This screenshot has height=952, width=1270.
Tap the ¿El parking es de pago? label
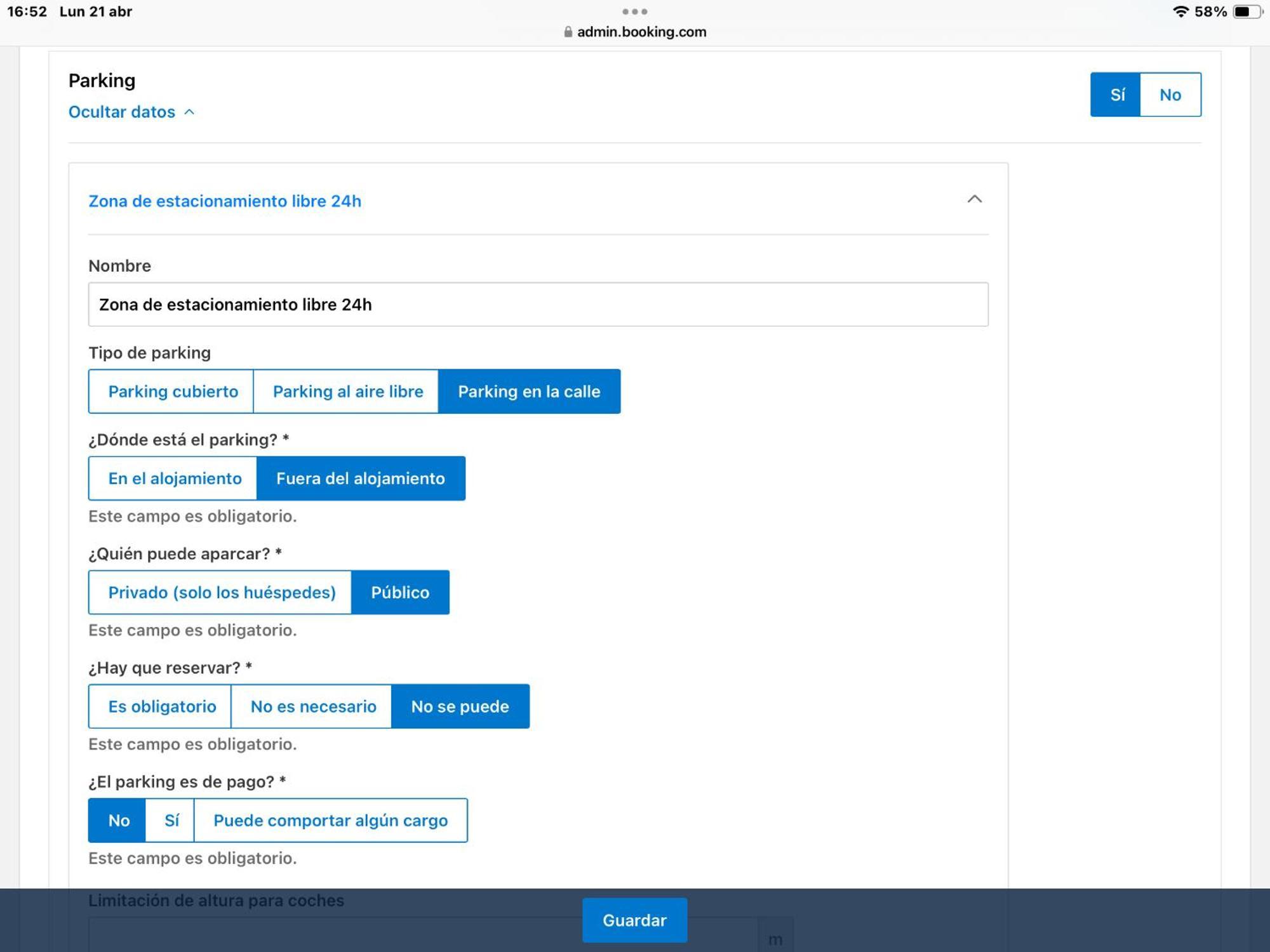[x=187, y=782]
